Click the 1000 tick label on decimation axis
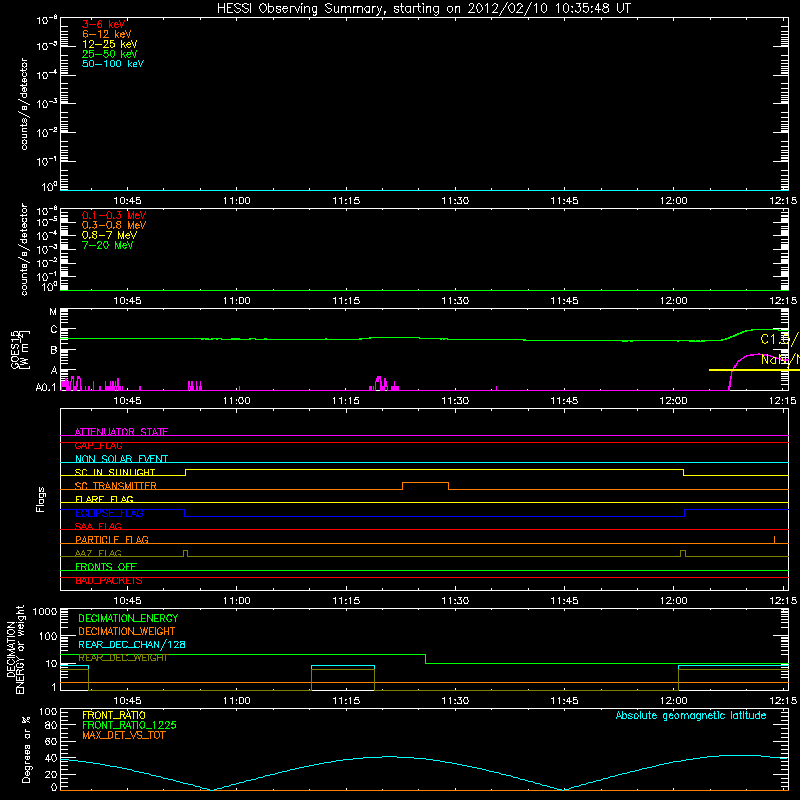Viewport: 800px width, 800px height. pos(45,612)
